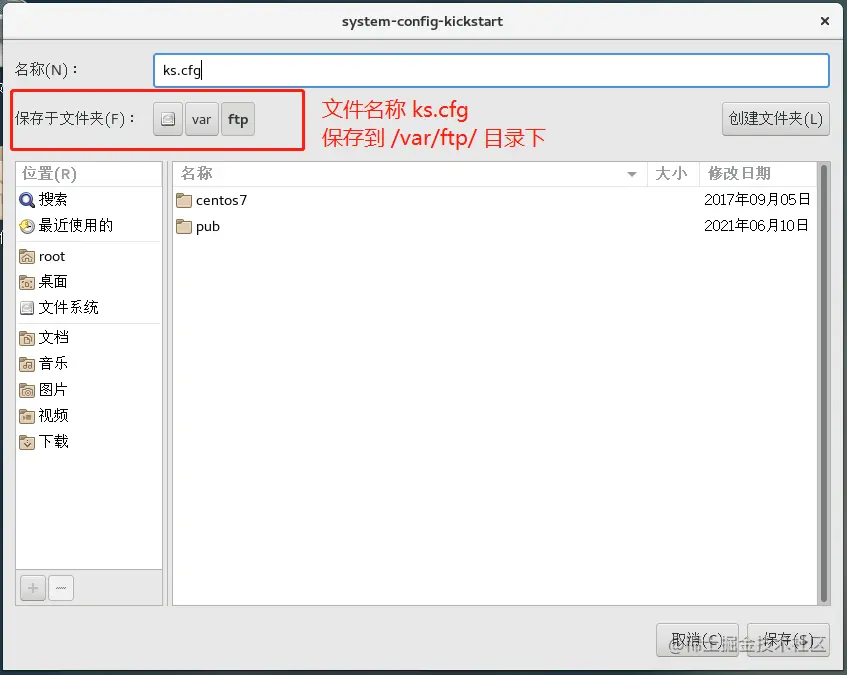Navigate to var via the breadcrumb button
The width and height of the screenshot is (847, 675).
pos(201,119)
